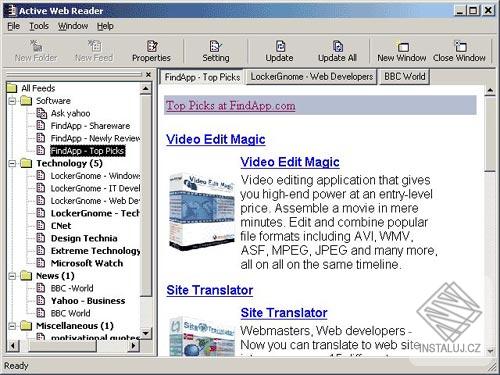
Task: Open feed Properties from toolbar
Action: point(151,51)
